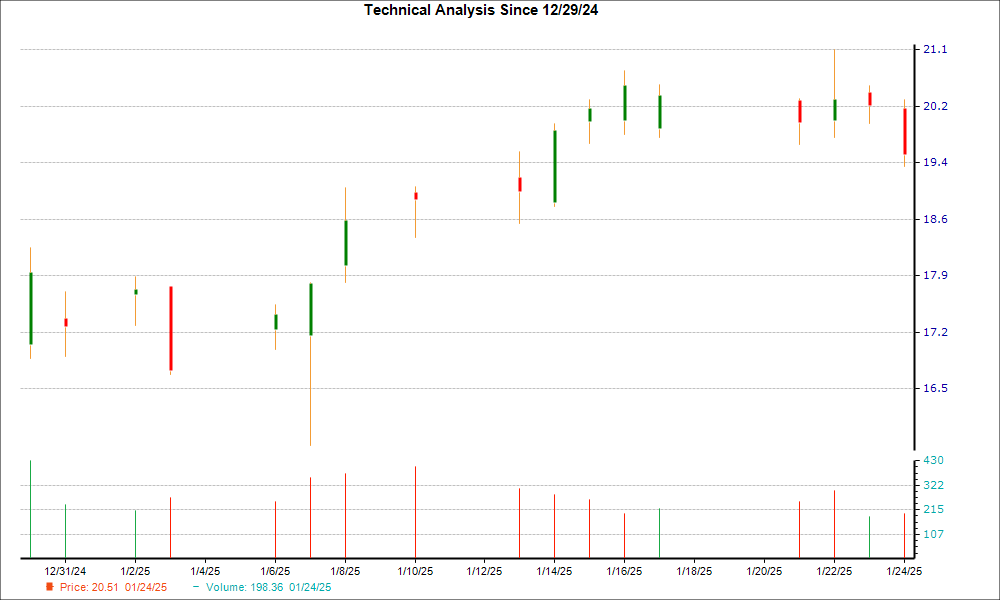The height and width of the screenshot is (600, 1000).
Task: Click the tallest volume bar near 1/10/25
Action: click(x=415, y=510)
